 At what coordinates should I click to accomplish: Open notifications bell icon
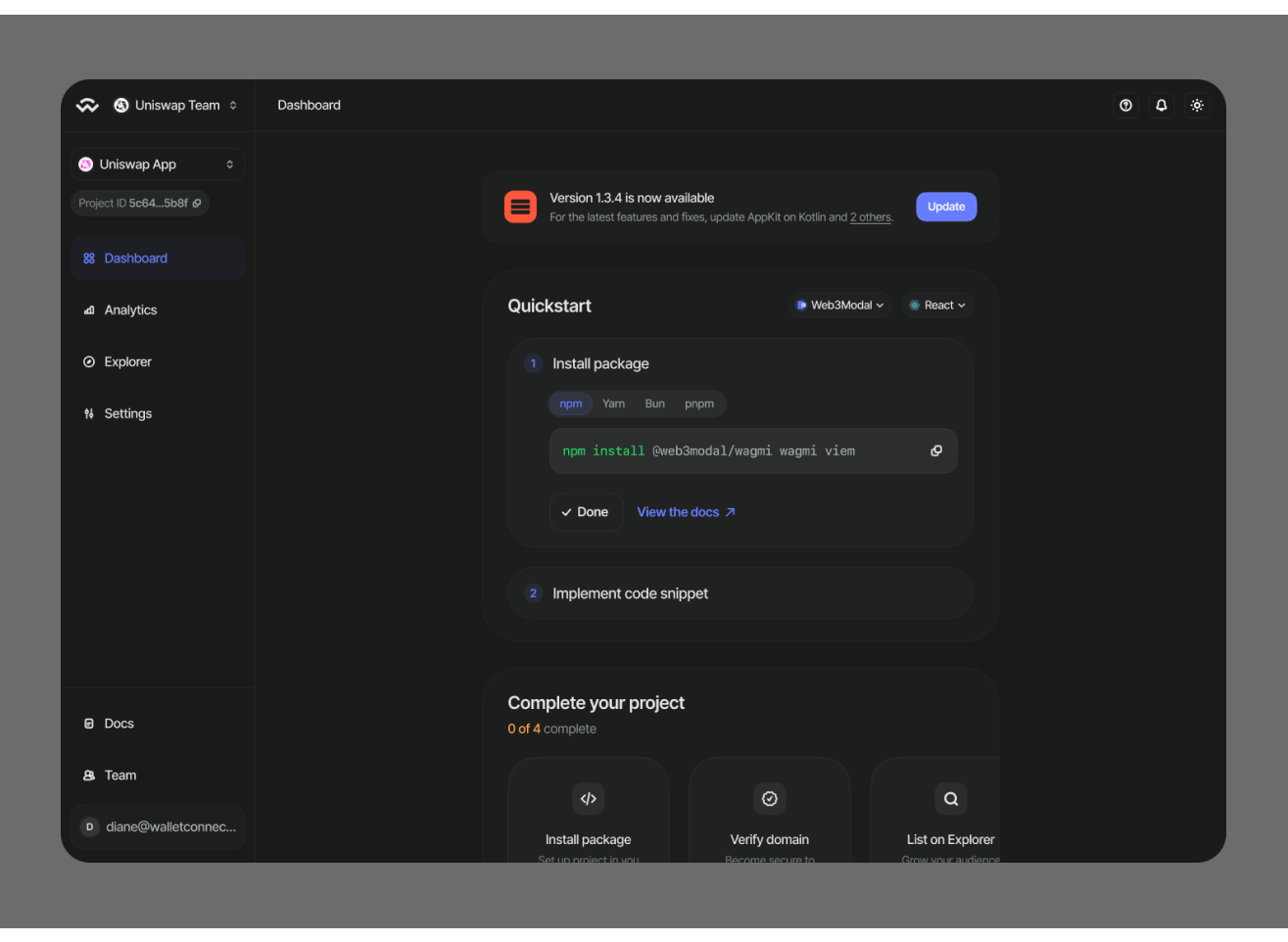pyautogui.click(x=1161, y=106)
